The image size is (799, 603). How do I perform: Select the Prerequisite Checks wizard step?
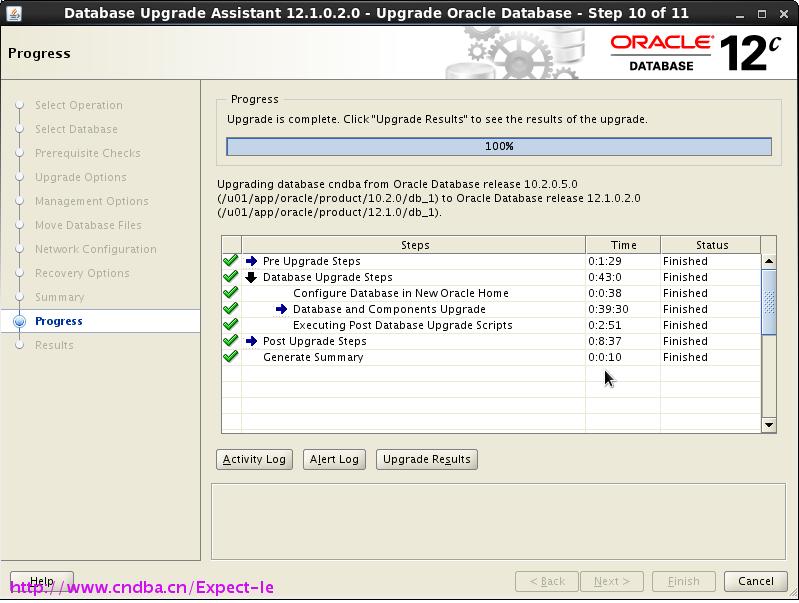point(88,153)
